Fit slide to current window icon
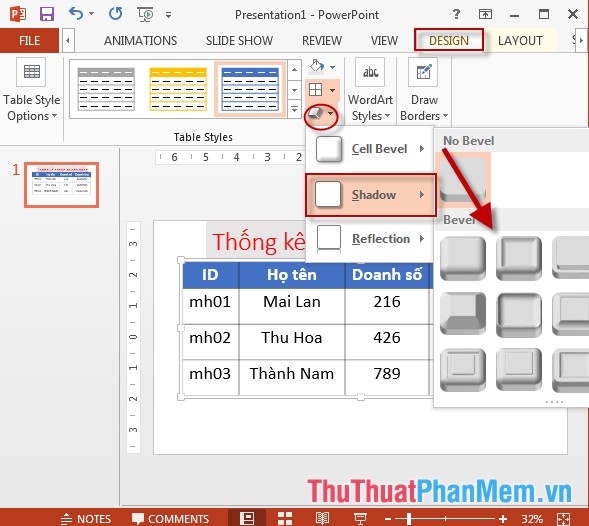 563,519
